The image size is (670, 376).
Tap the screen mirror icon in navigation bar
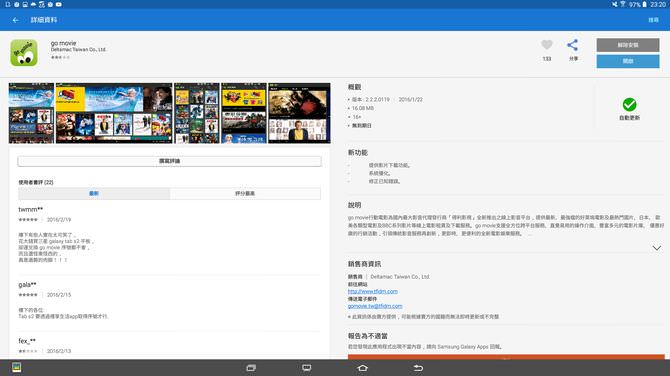click(307, 368)
